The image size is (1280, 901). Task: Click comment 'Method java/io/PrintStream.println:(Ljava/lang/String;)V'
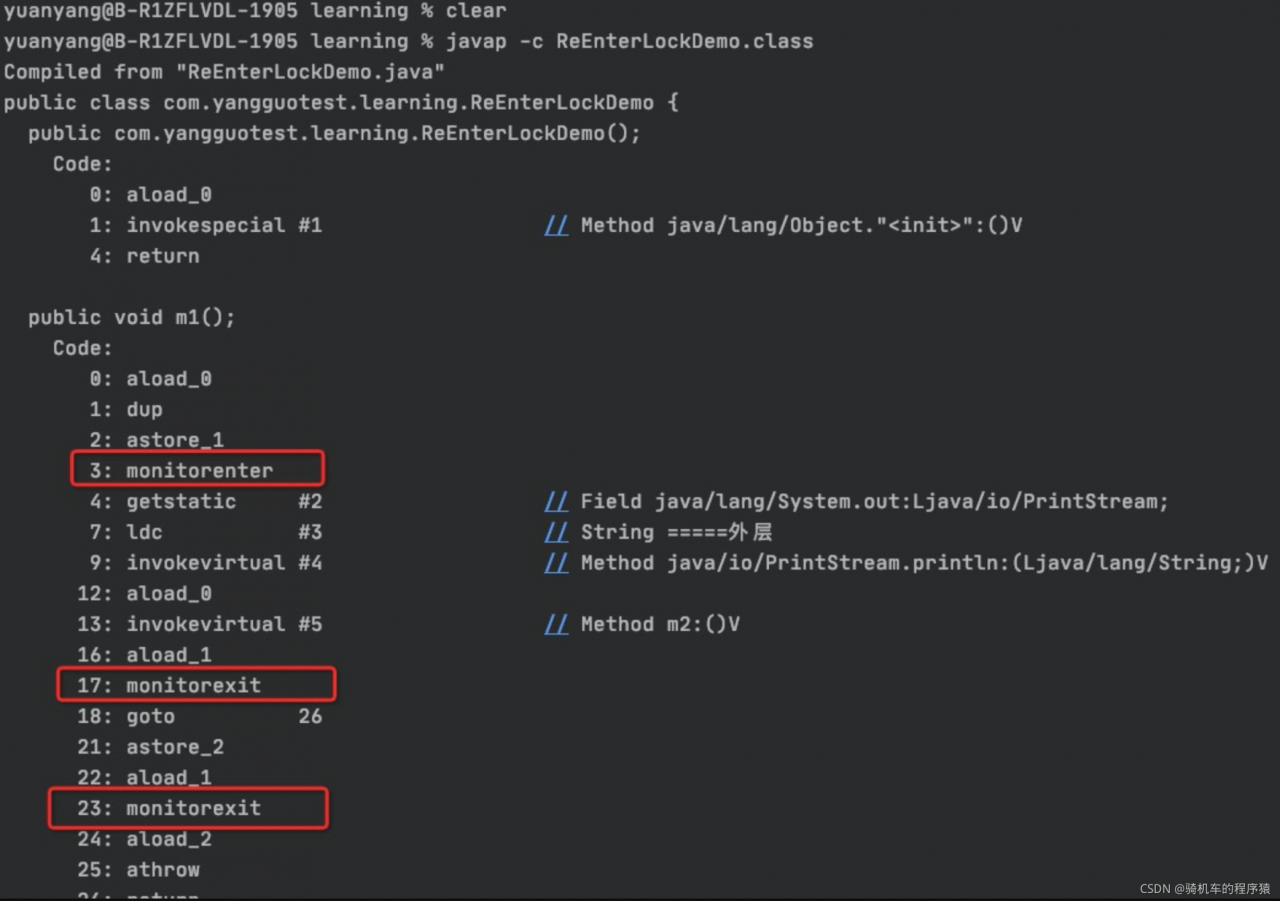[x=924, y=563]
